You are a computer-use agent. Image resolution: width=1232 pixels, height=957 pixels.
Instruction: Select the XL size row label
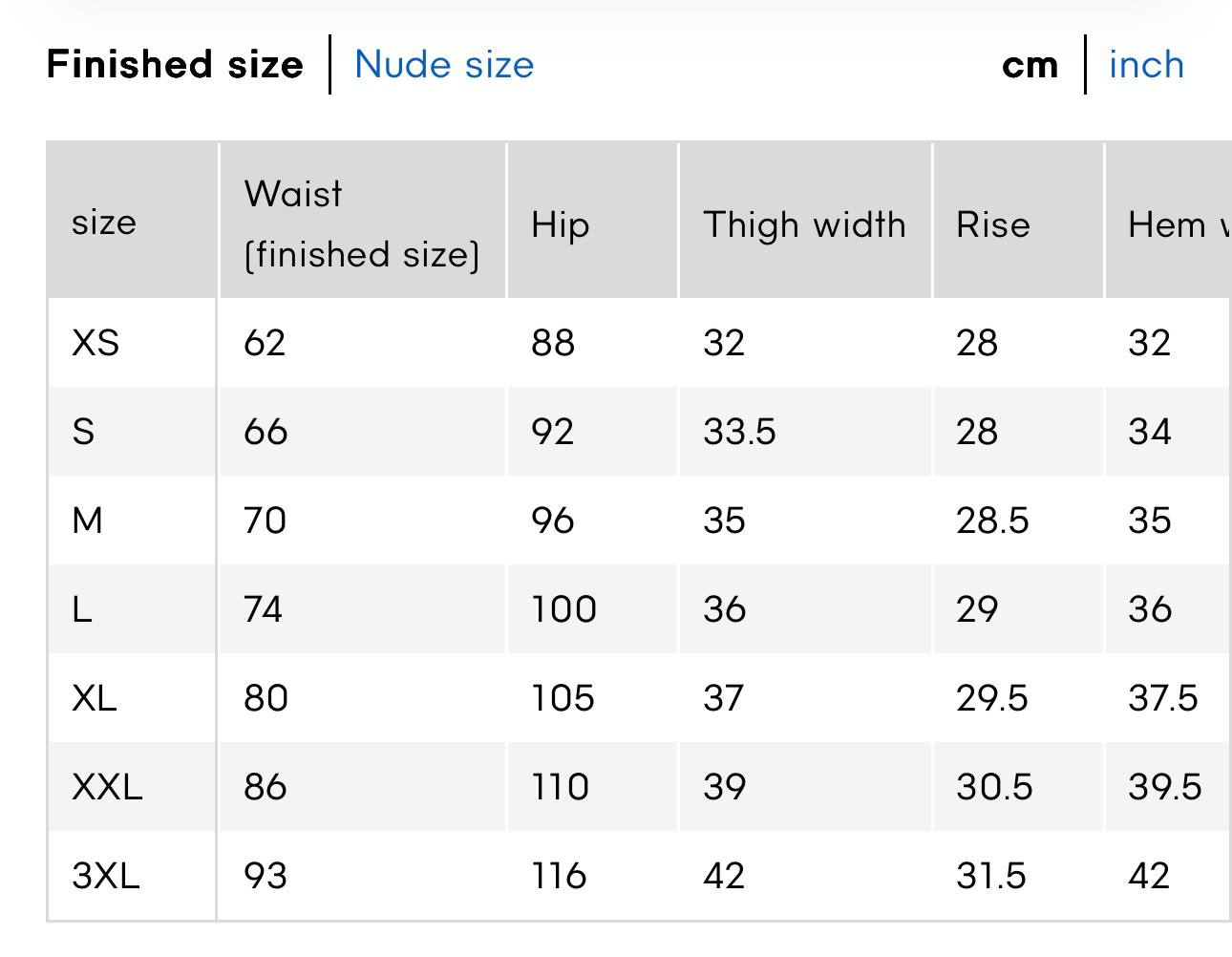pos(95,697)
